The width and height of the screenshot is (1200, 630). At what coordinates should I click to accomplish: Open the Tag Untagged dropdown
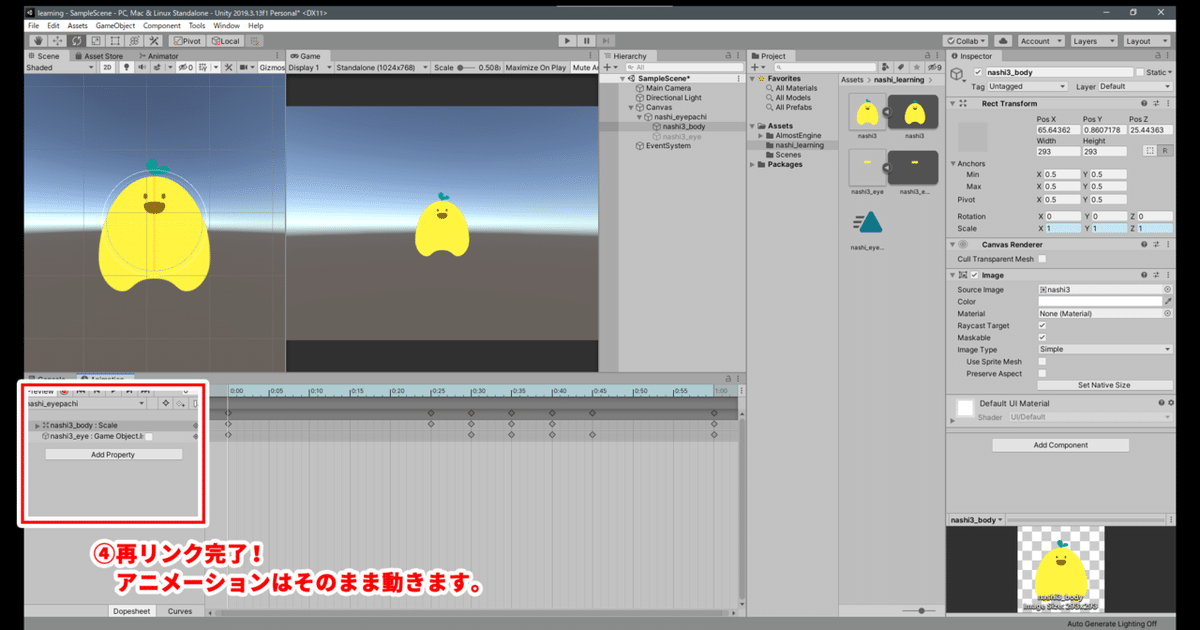tap(1030, 87)
